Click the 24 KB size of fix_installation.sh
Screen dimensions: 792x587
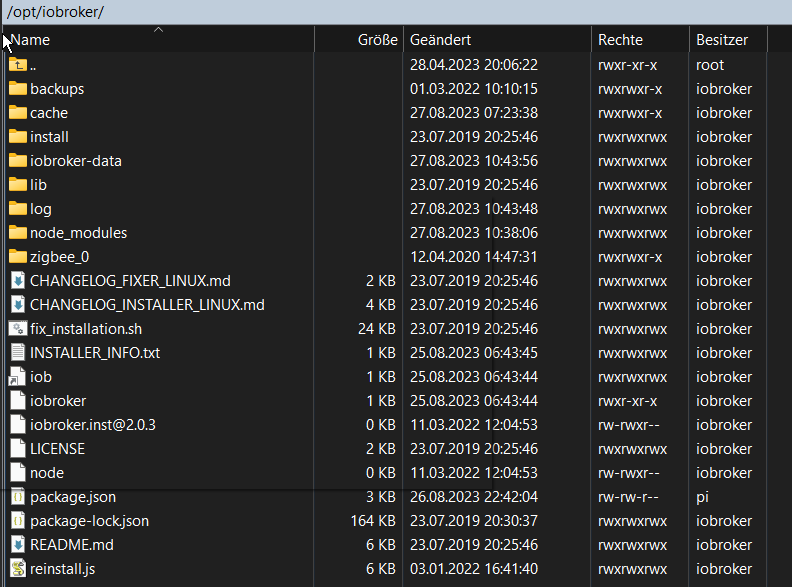click(x=377, y=329)
